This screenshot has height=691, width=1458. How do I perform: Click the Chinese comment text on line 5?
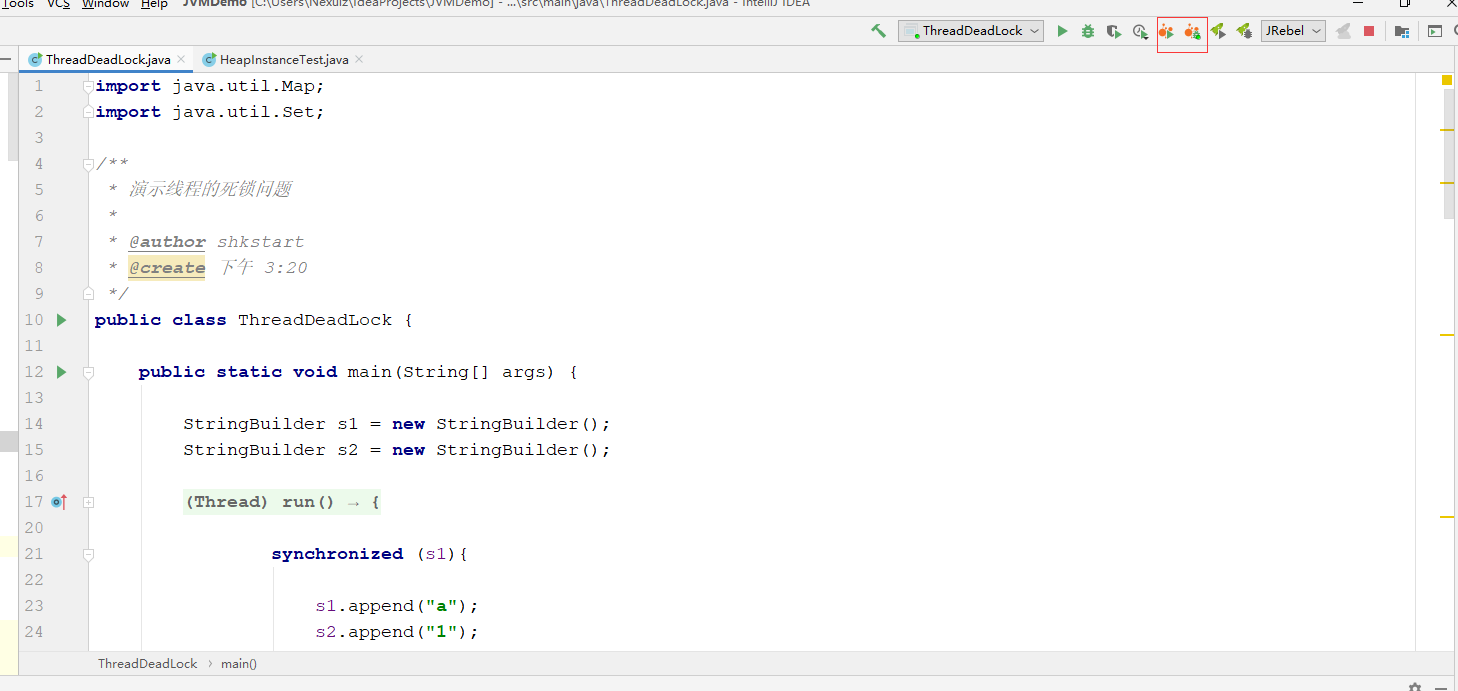[x=210, y=190]
